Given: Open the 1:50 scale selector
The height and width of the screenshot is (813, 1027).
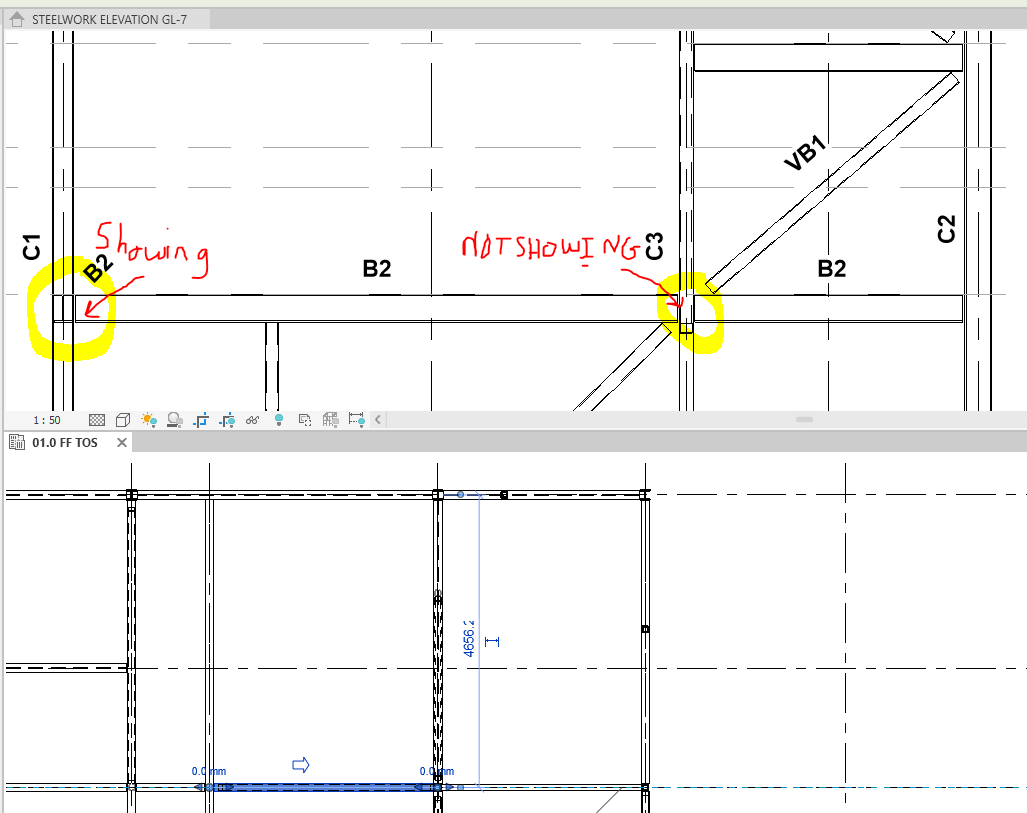Looking at the screenshot, I should coord(47,419).
